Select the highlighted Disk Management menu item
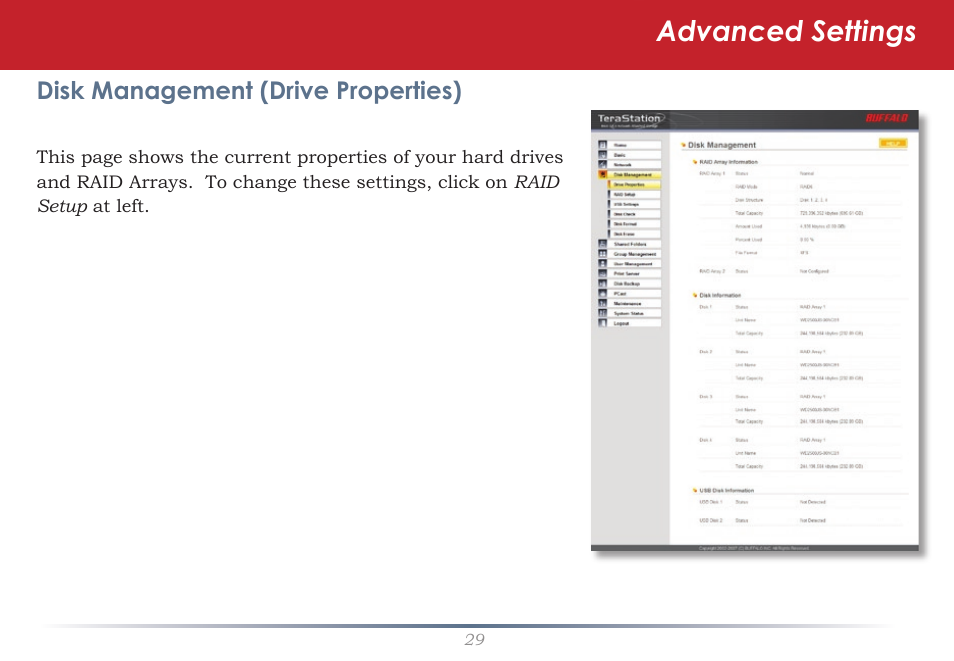 (x=635, y=174)
